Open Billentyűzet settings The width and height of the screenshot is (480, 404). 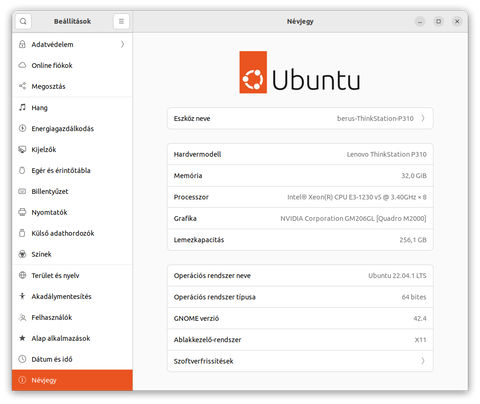point(72,191)
